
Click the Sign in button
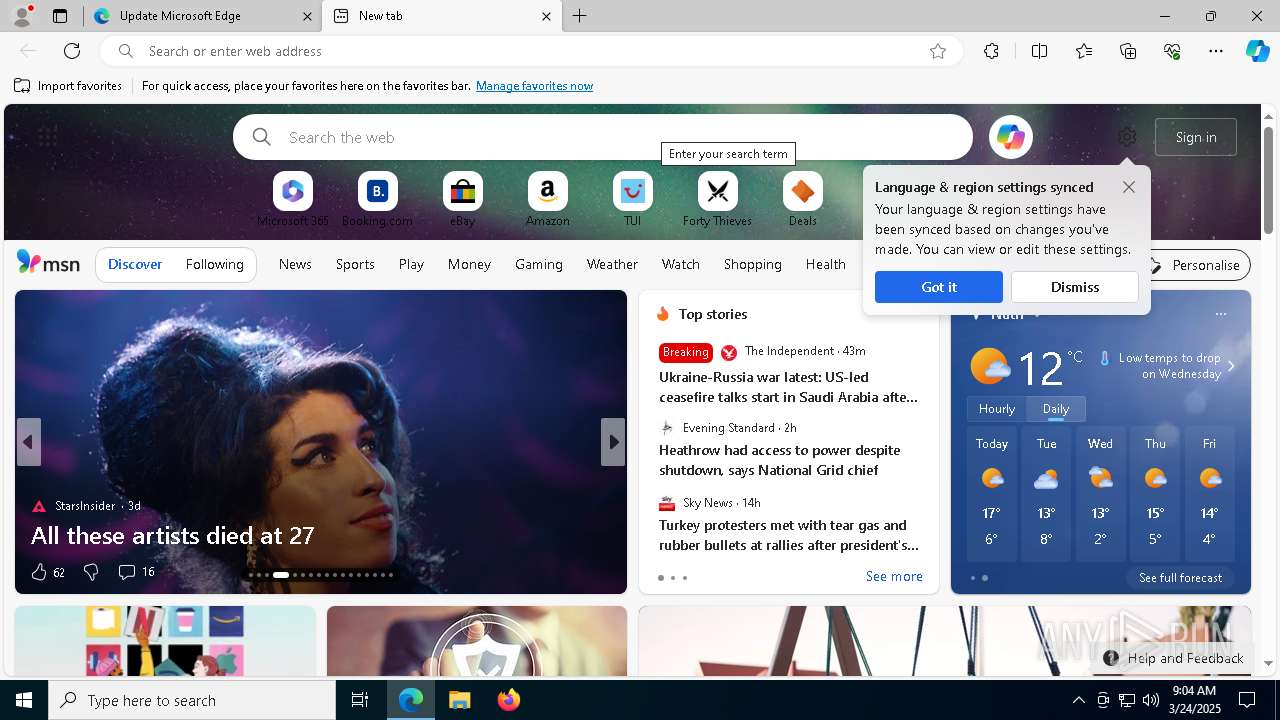(1196, 137)
